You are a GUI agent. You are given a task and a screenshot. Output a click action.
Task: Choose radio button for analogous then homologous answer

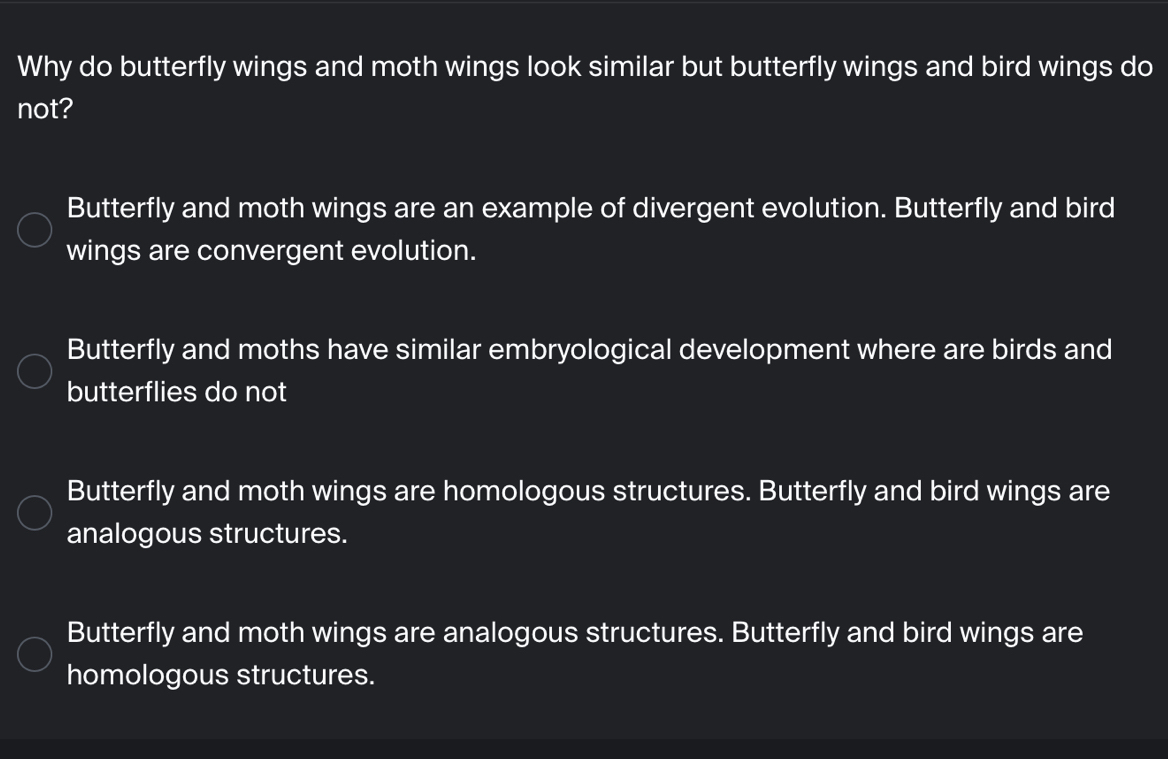[x=34, y=654]
